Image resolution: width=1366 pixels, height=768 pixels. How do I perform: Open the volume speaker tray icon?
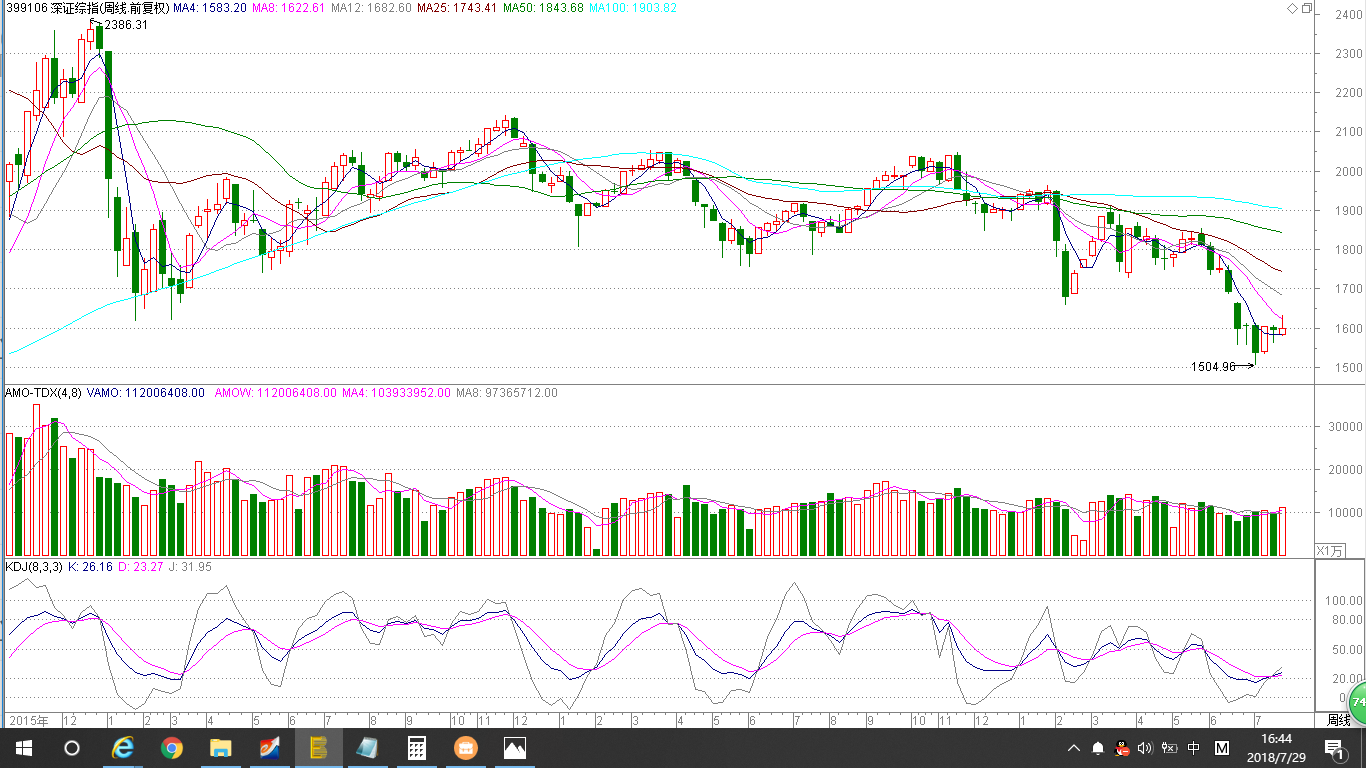[x=1146, y=748]
